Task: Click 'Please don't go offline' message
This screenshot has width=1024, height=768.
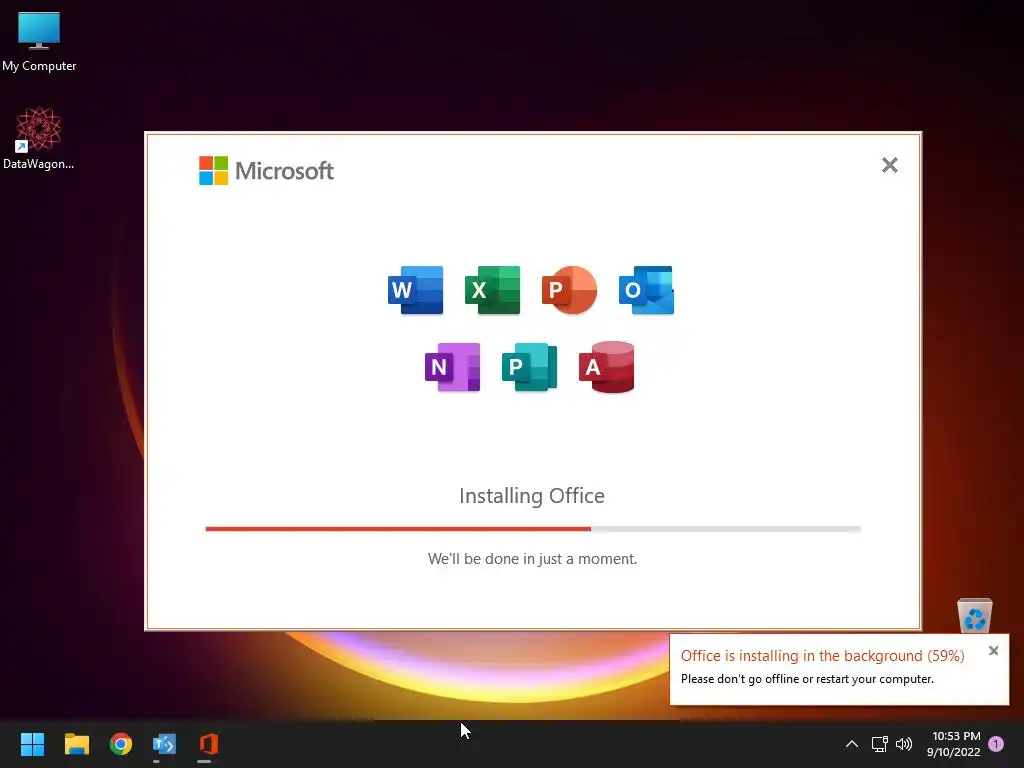Action: pos(807,679)
